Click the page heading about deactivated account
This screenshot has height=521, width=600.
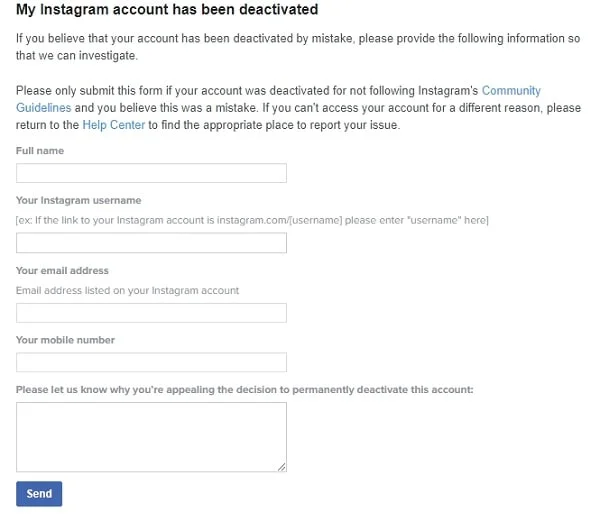(167, 10)
